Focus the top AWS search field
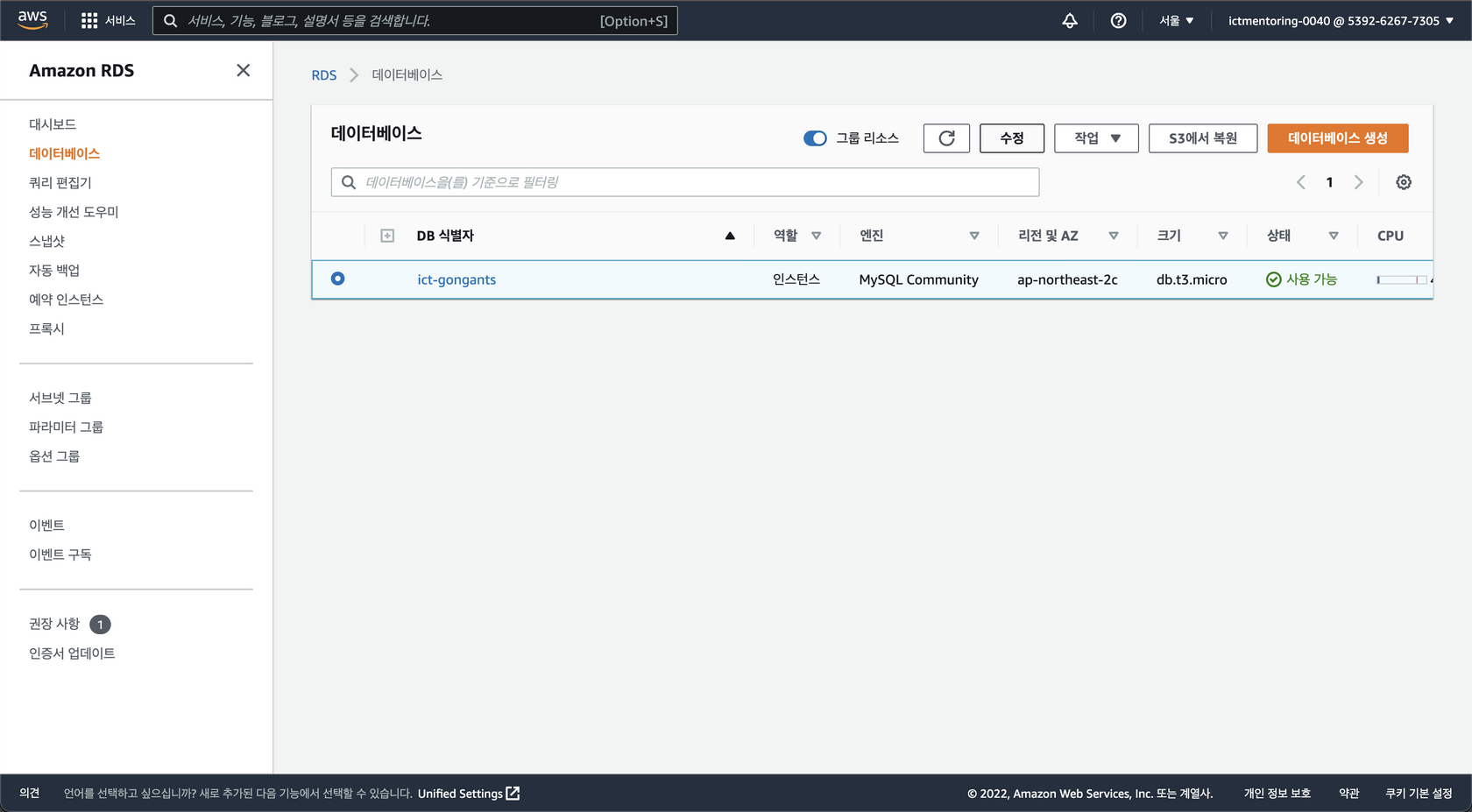 click(415, 20)
